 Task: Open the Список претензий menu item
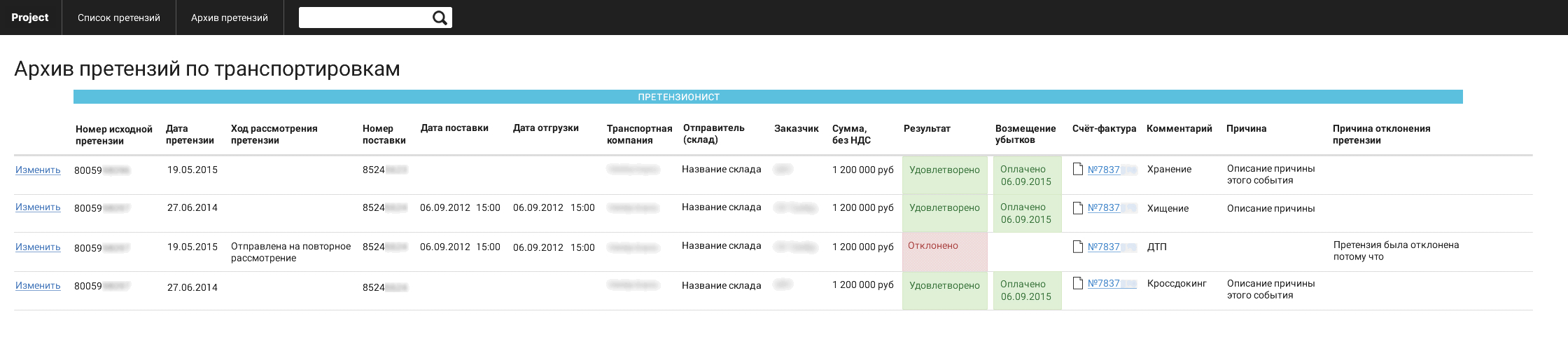pyautogui.click(x=119, y=18)
